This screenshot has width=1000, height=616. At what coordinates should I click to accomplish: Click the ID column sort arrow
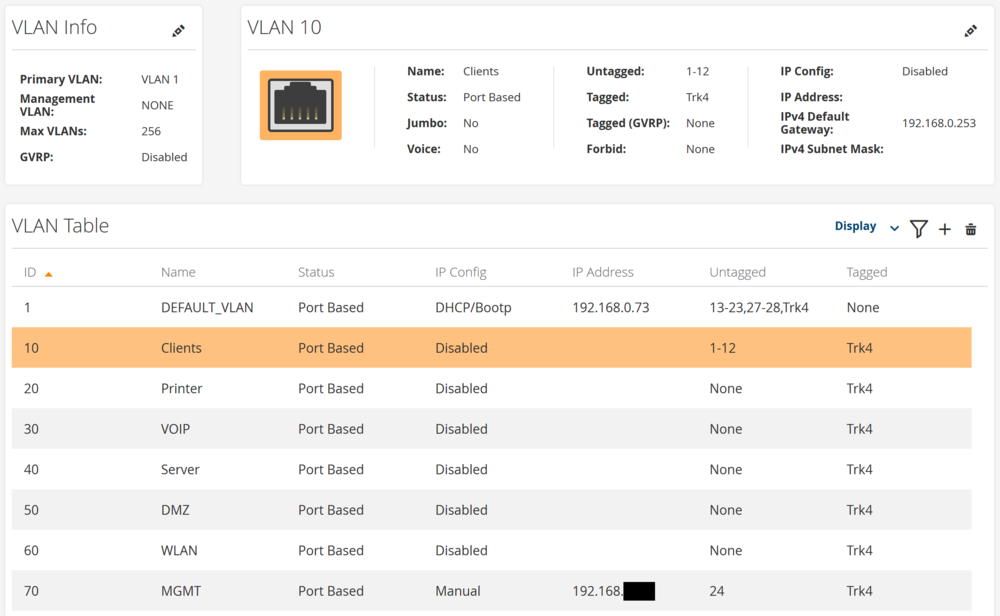tap(48, 273)
